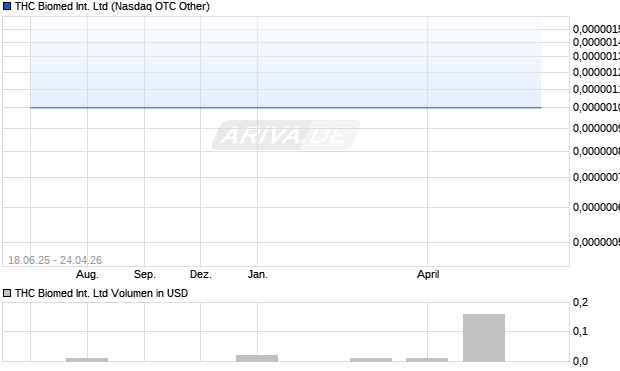
Task: Click the volume bar at the April gridline
Action: 427,360
